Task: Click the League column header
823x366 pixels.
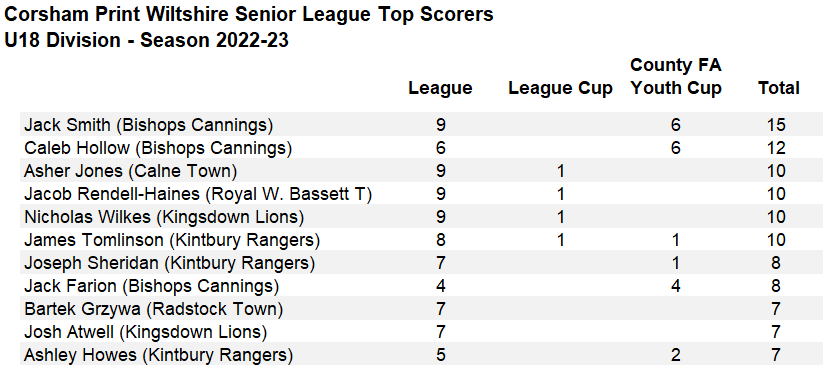Action: tap(440, 88)
